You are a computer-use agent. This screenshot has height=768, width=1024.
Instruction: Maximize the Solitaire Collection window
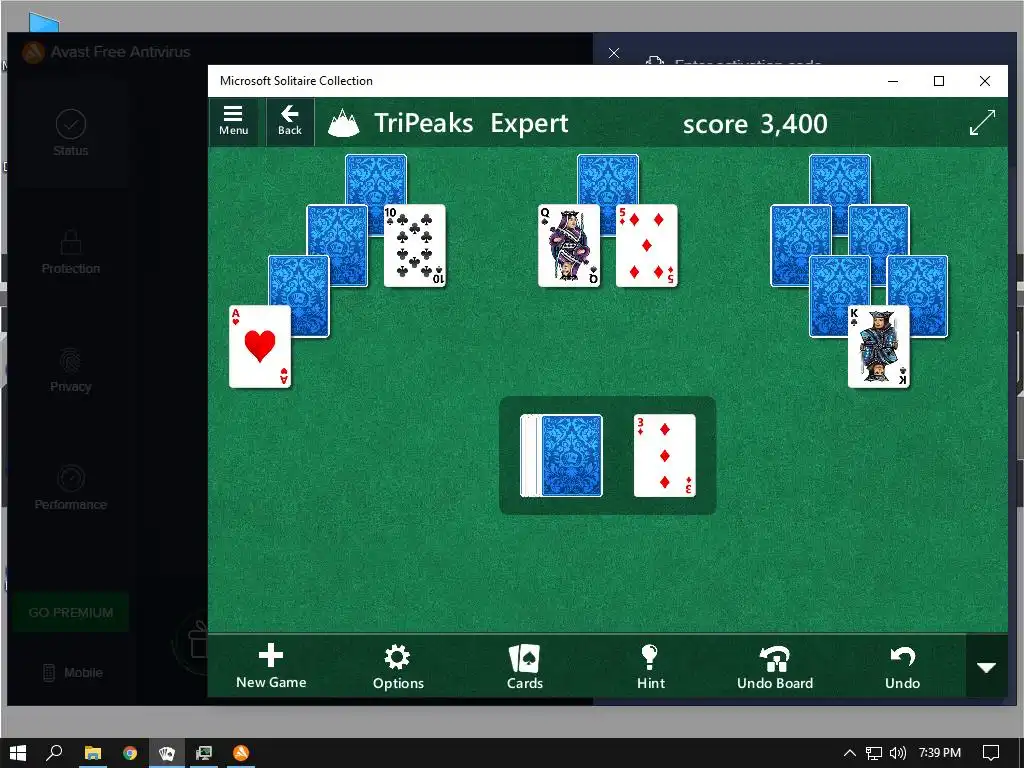(x=938, y=81)
